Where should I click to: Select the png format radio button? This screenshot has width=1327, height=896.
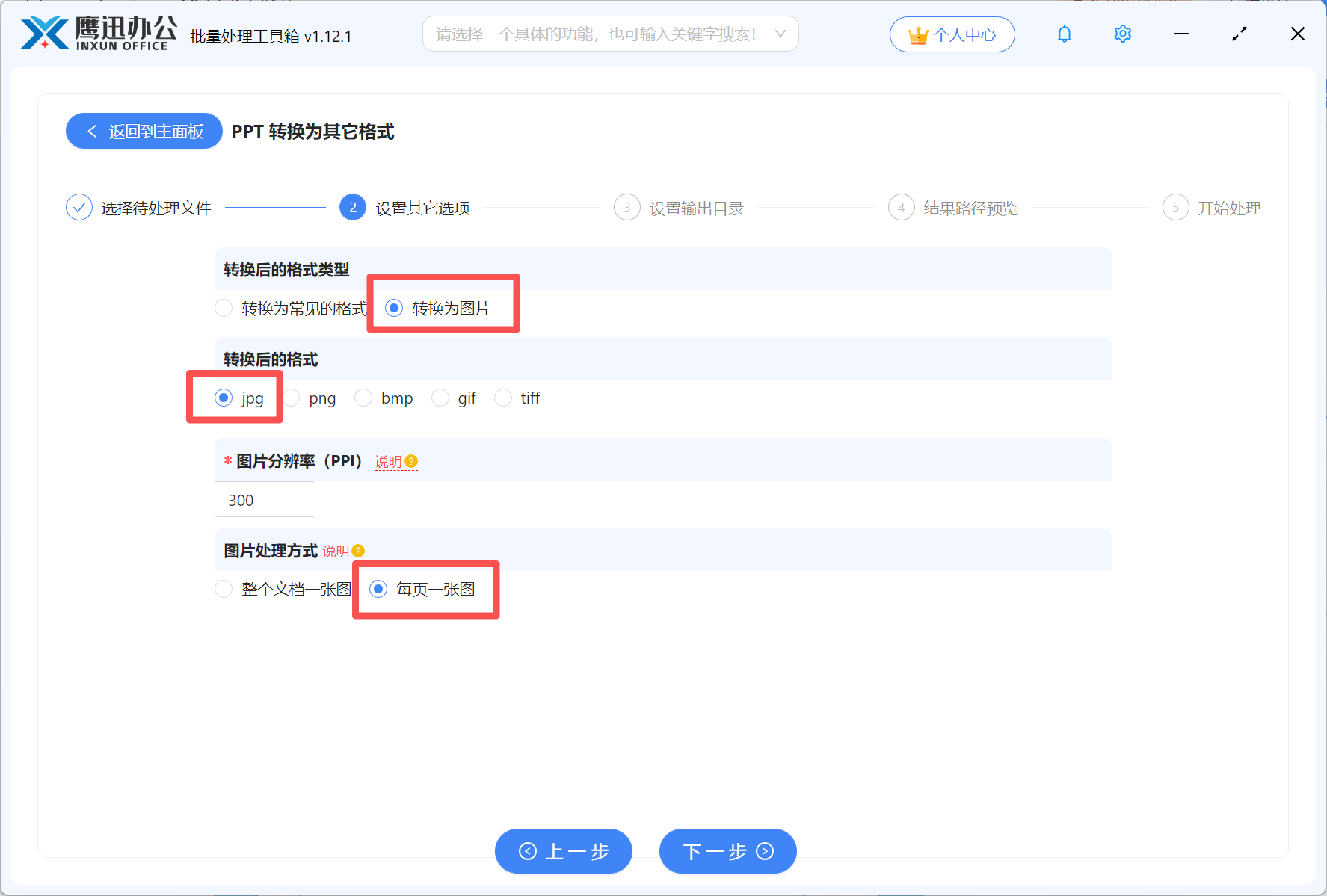pos(291,398)
